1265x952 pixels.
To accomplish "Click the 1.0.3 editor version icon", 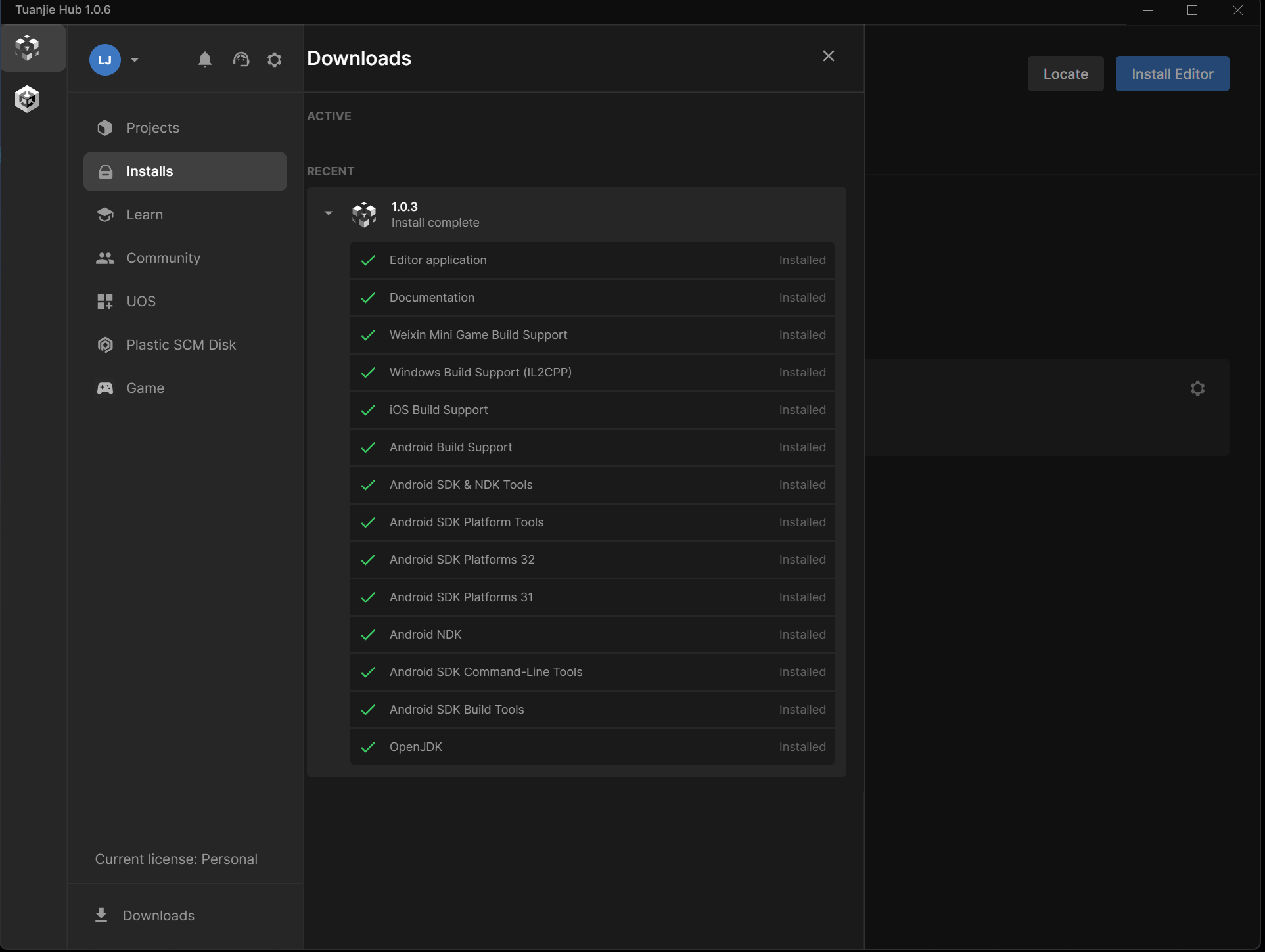I will [364, 214].
